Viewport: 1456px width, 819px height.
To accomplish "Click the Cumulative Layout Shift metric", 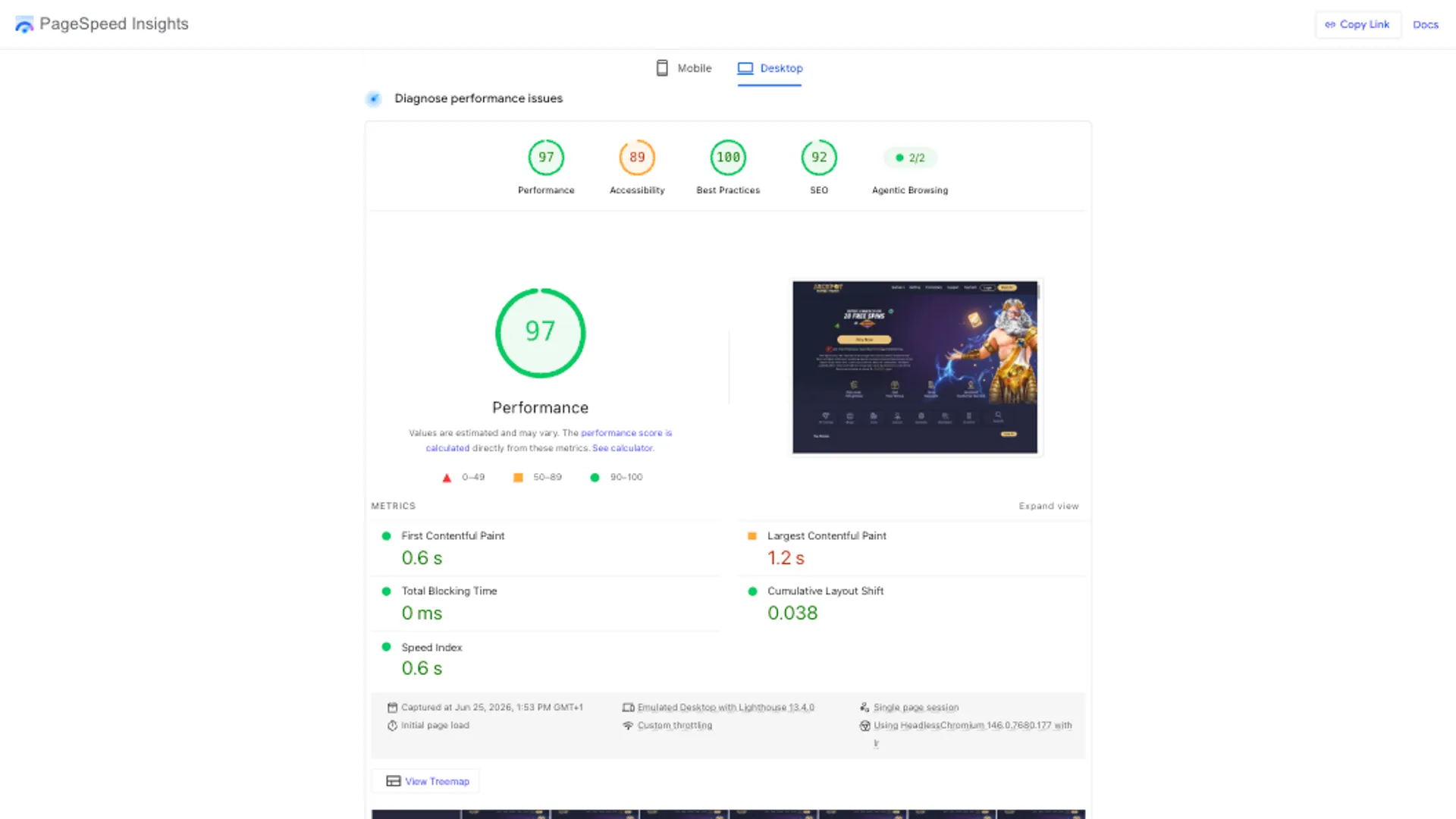I will [912, 604].
